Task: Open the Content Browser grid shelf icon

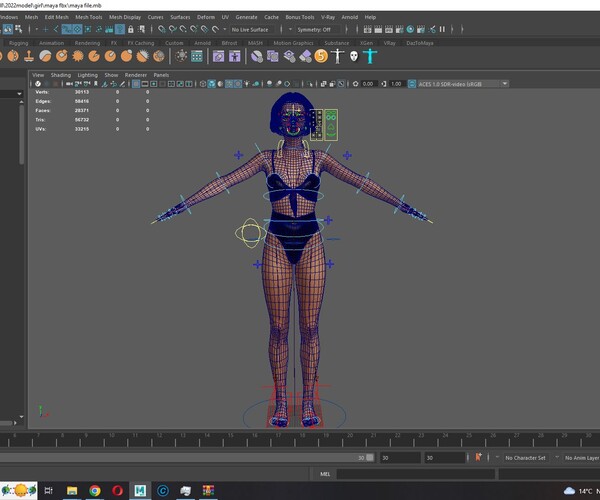Action: 197,56
